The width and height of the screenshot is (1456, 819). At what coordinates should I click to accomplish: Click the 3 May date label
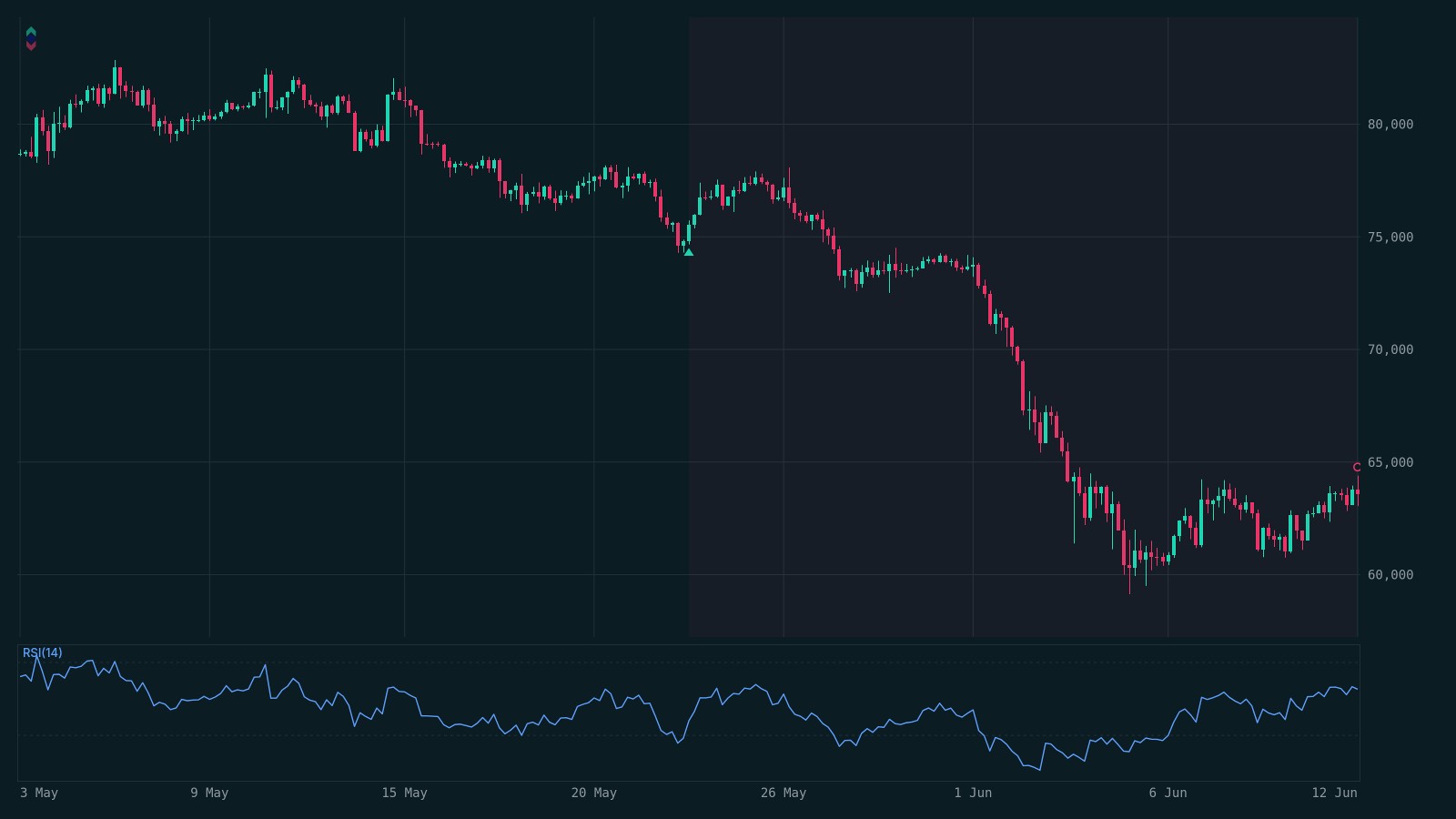(x=39, y=793)
